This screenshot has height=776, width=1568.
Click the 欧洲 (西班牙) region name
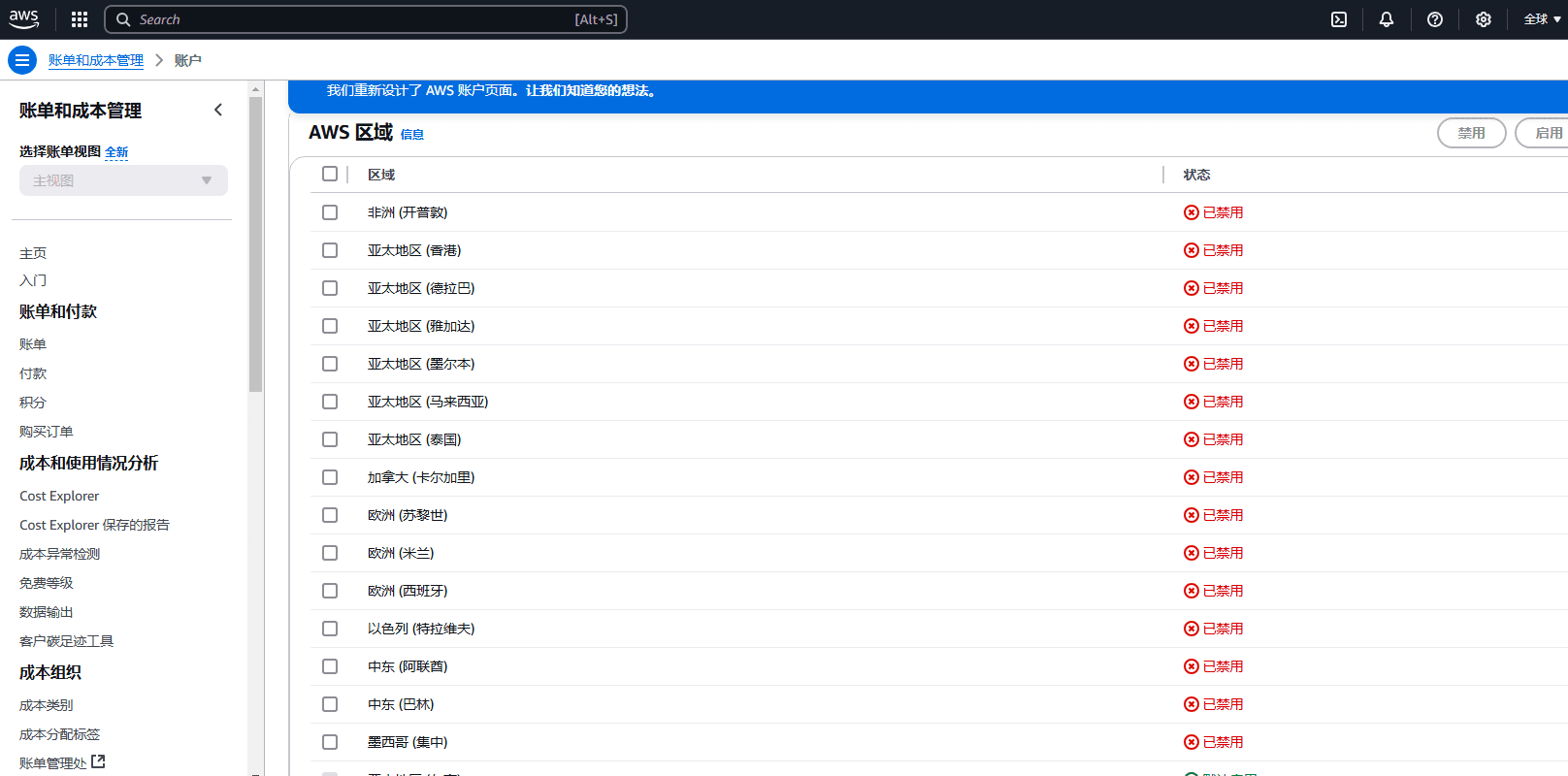(x=408, y=591)
